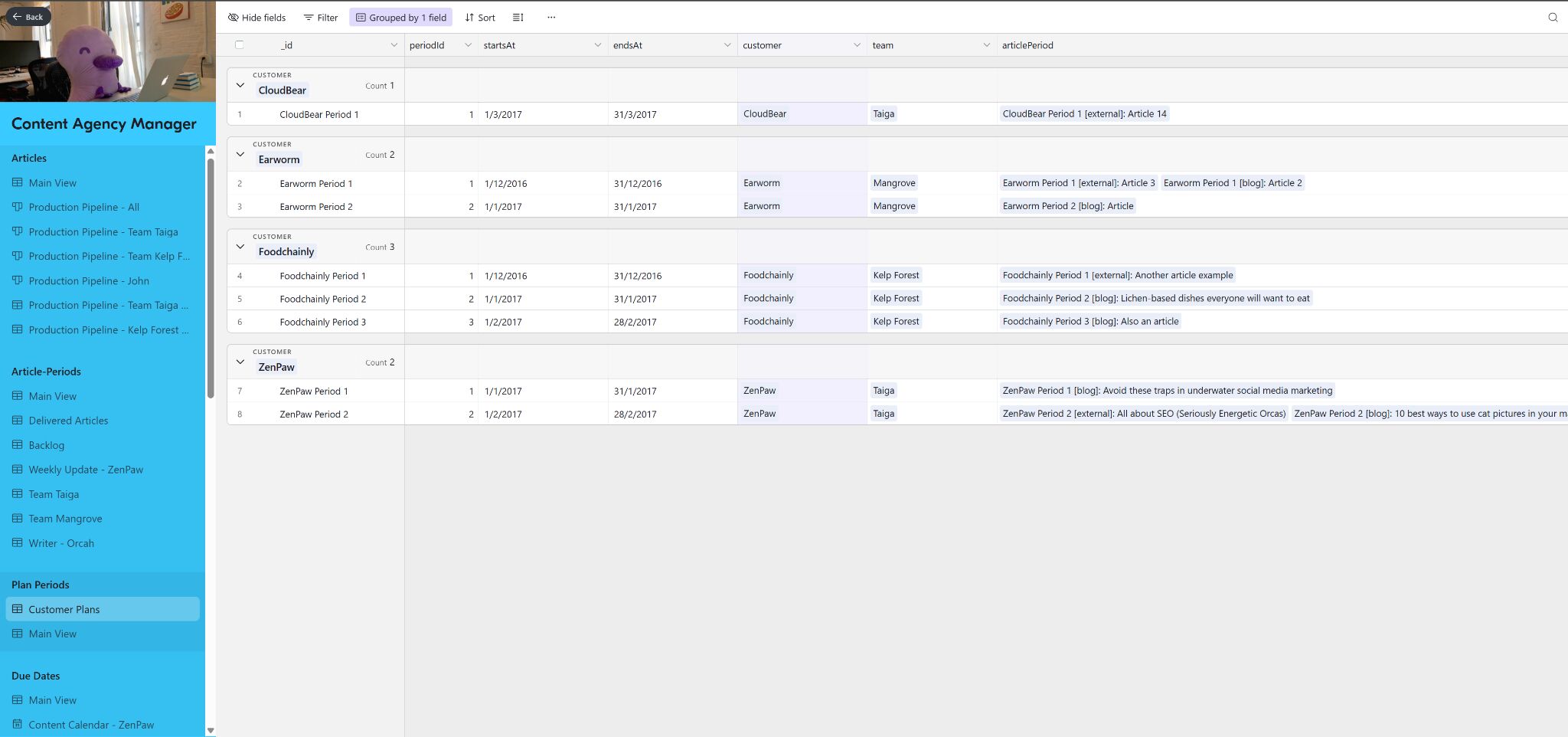The height and width of the screenshot is (737, 1568).
Task: Open the Grouped by 1 field option
Action: 401,18
